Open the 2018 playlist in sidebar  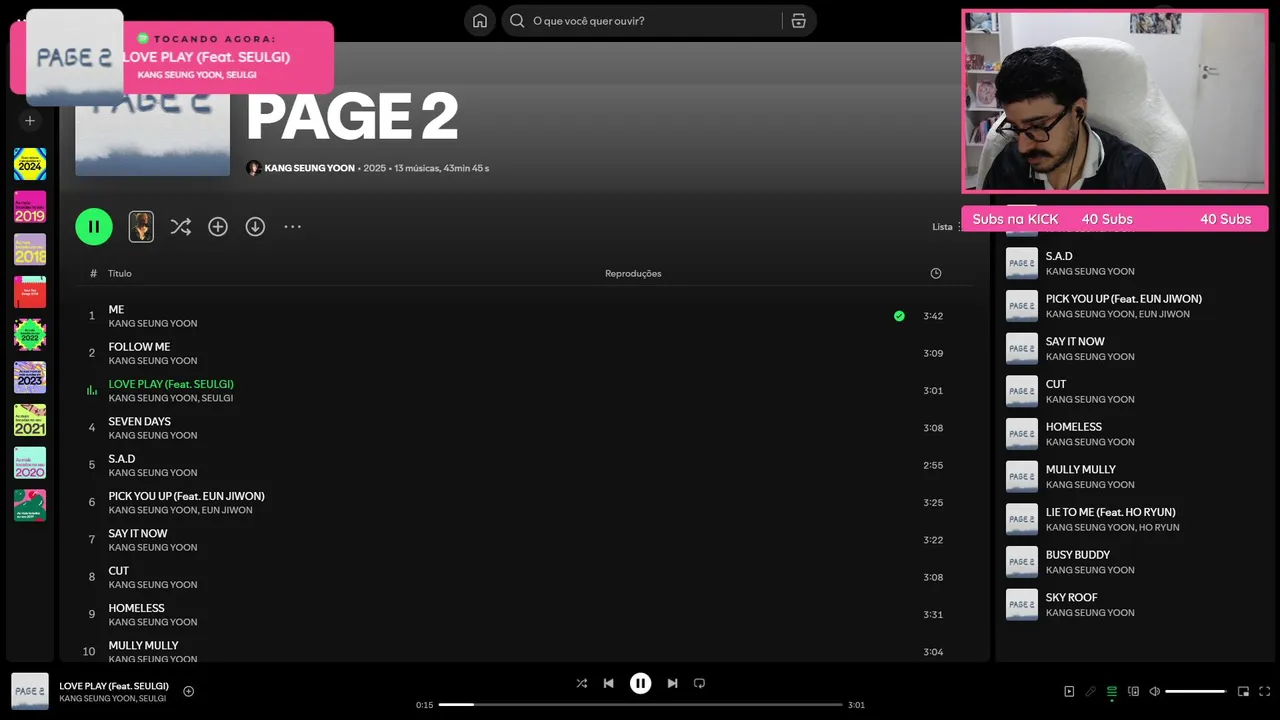tap(30, 249)
